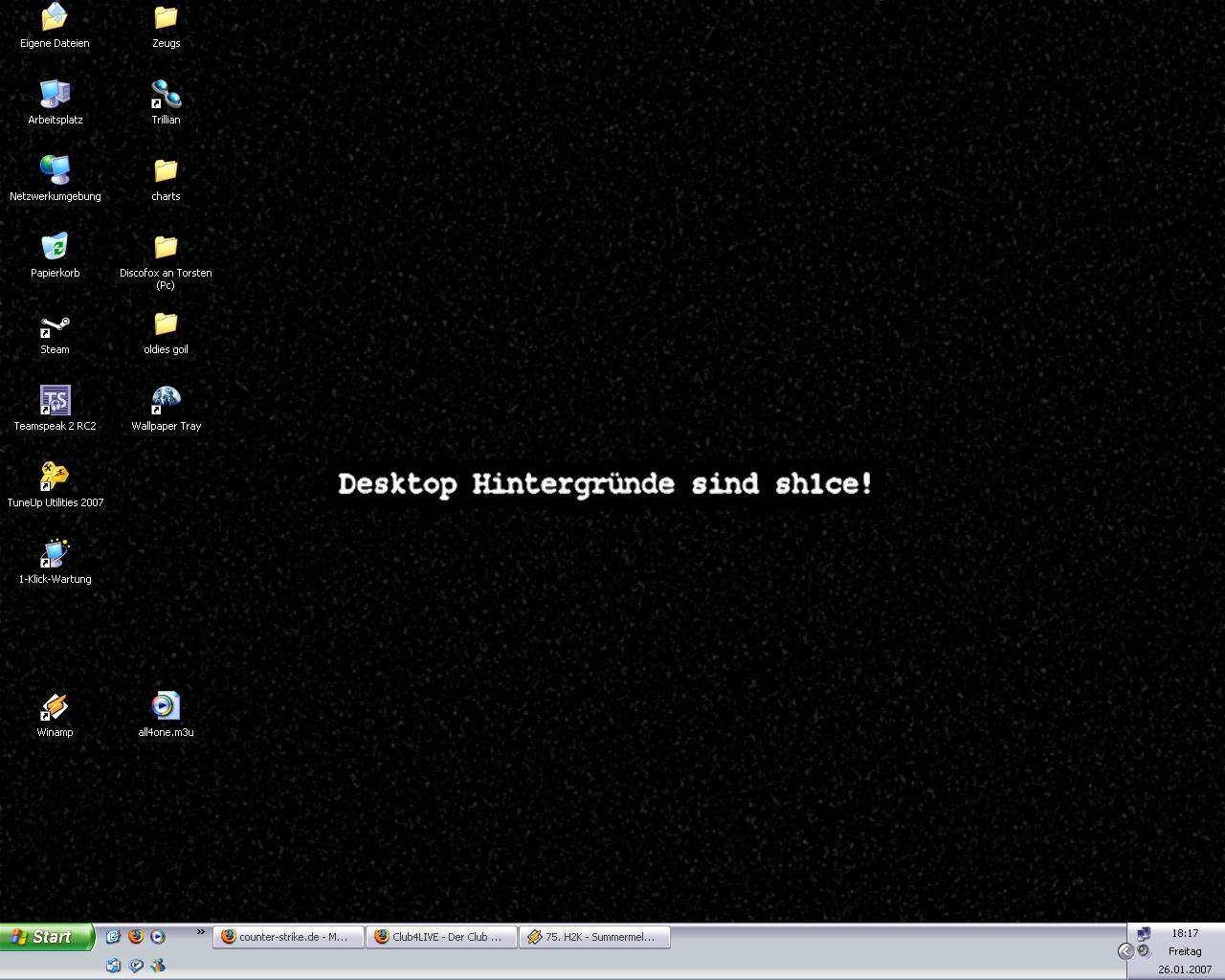Select the 'charts' folder
The image size is (1225, 980).
pos(166,172)
